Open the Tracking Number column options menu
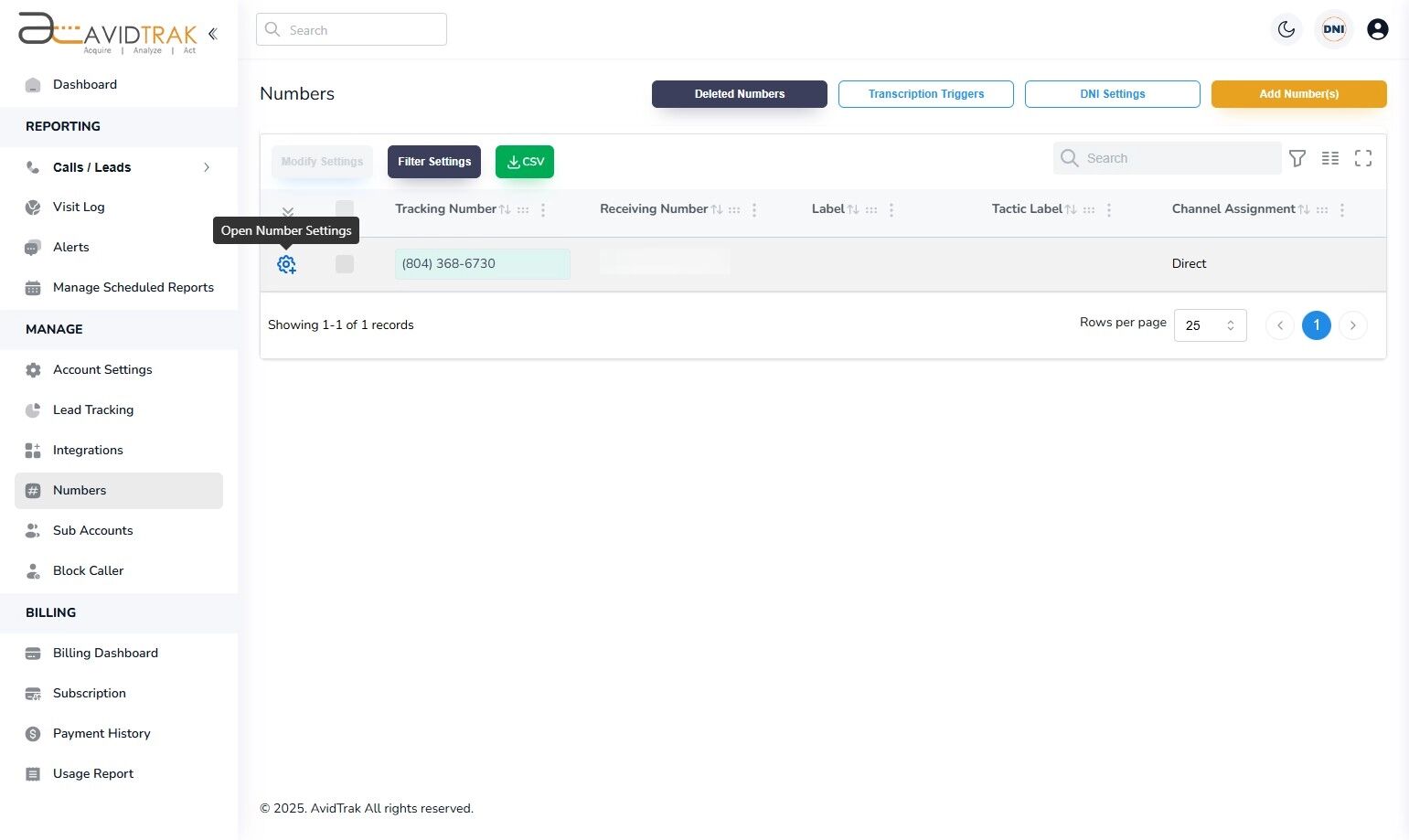The image size is (1409, 840). (543, 209)
